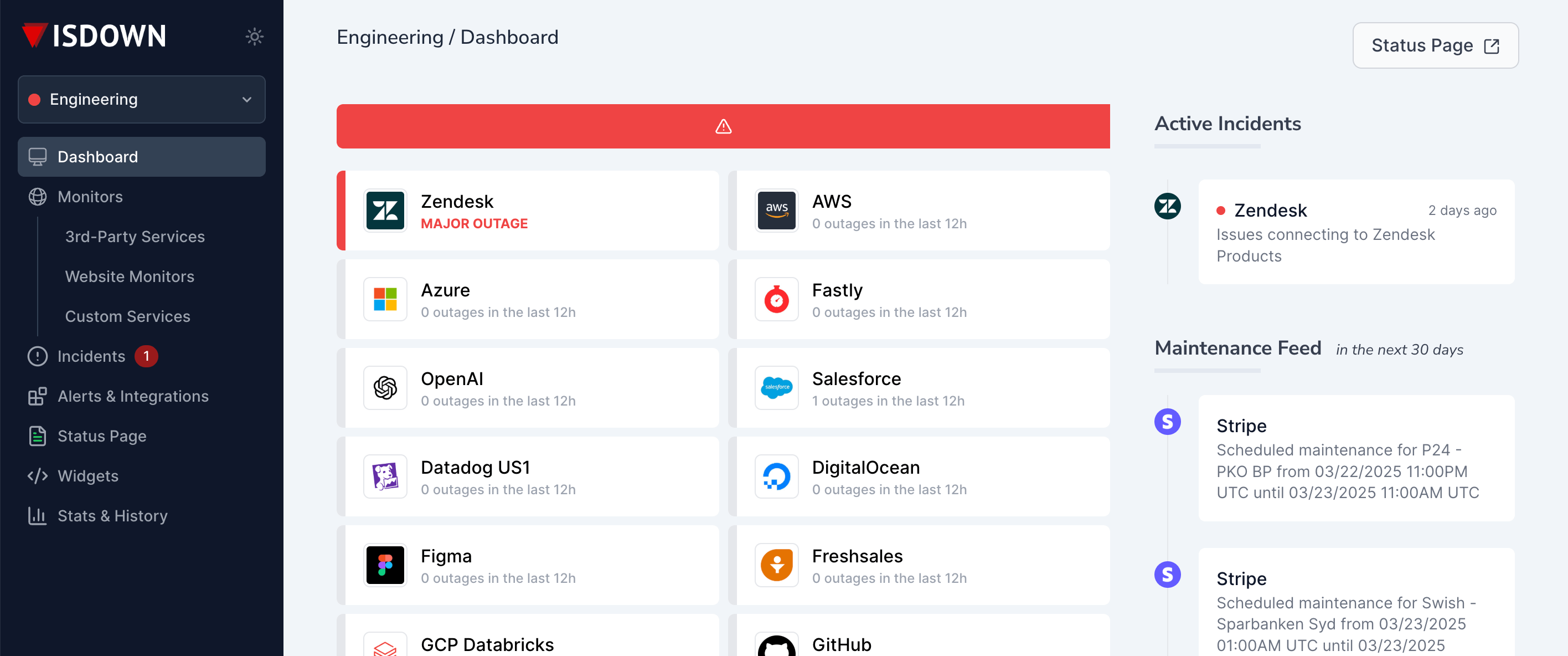Click the Fastly stopwatch logo
This screenshot has width=1568, height=656.
pos(776,300)
